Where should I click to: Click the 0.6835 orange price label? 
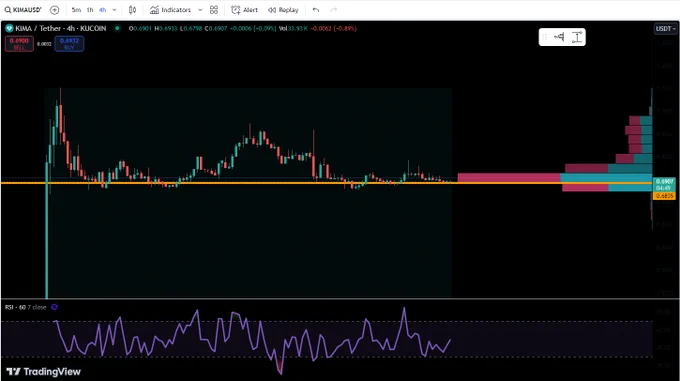click(664, 196)
